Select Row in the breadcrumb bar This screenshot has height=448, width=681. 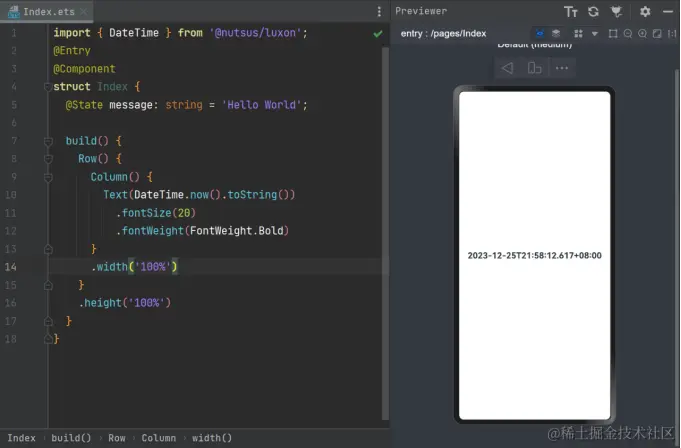click(x=117, y=438)
